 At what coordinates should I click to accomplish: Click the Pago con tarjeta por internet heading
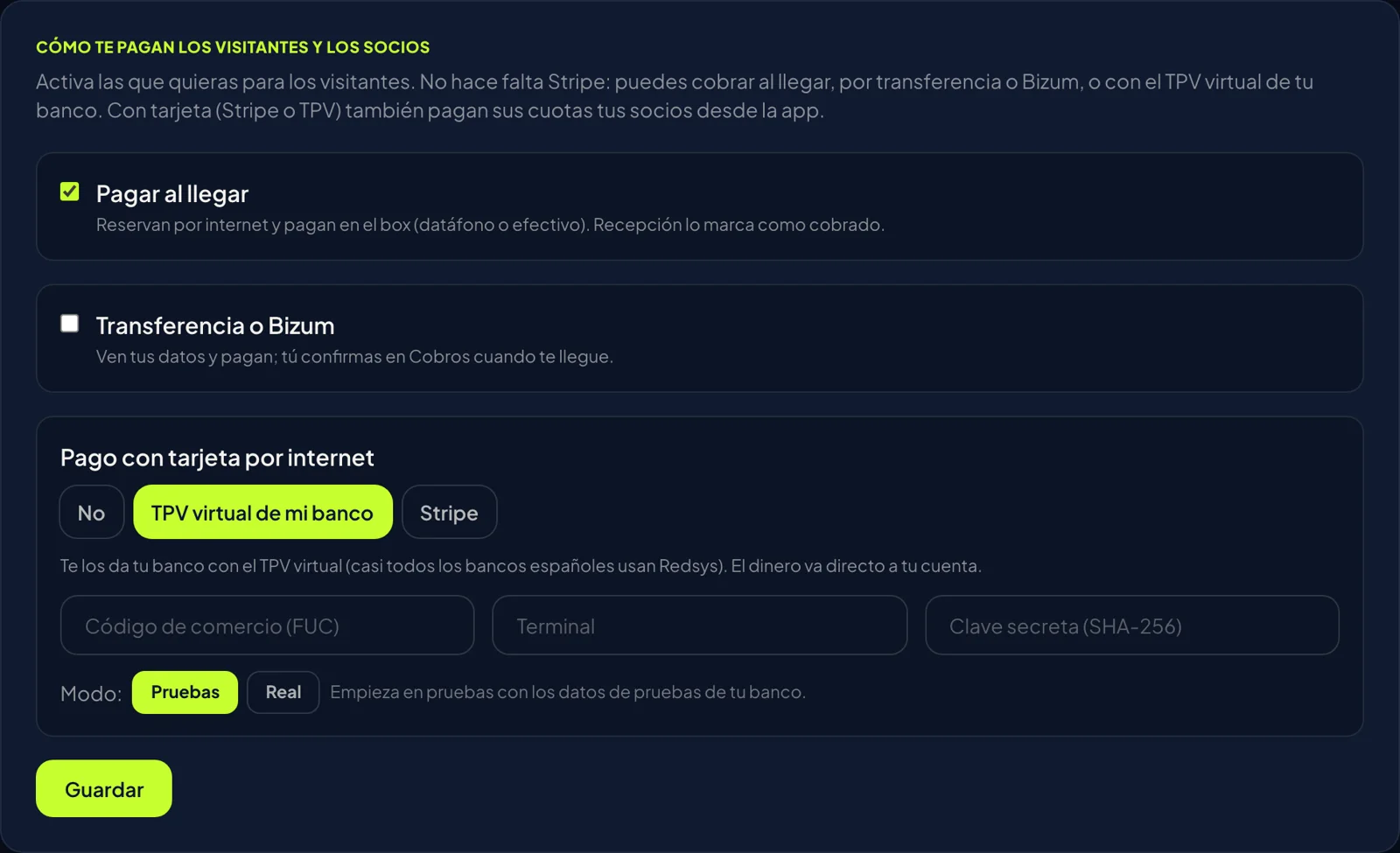[217, 458]
